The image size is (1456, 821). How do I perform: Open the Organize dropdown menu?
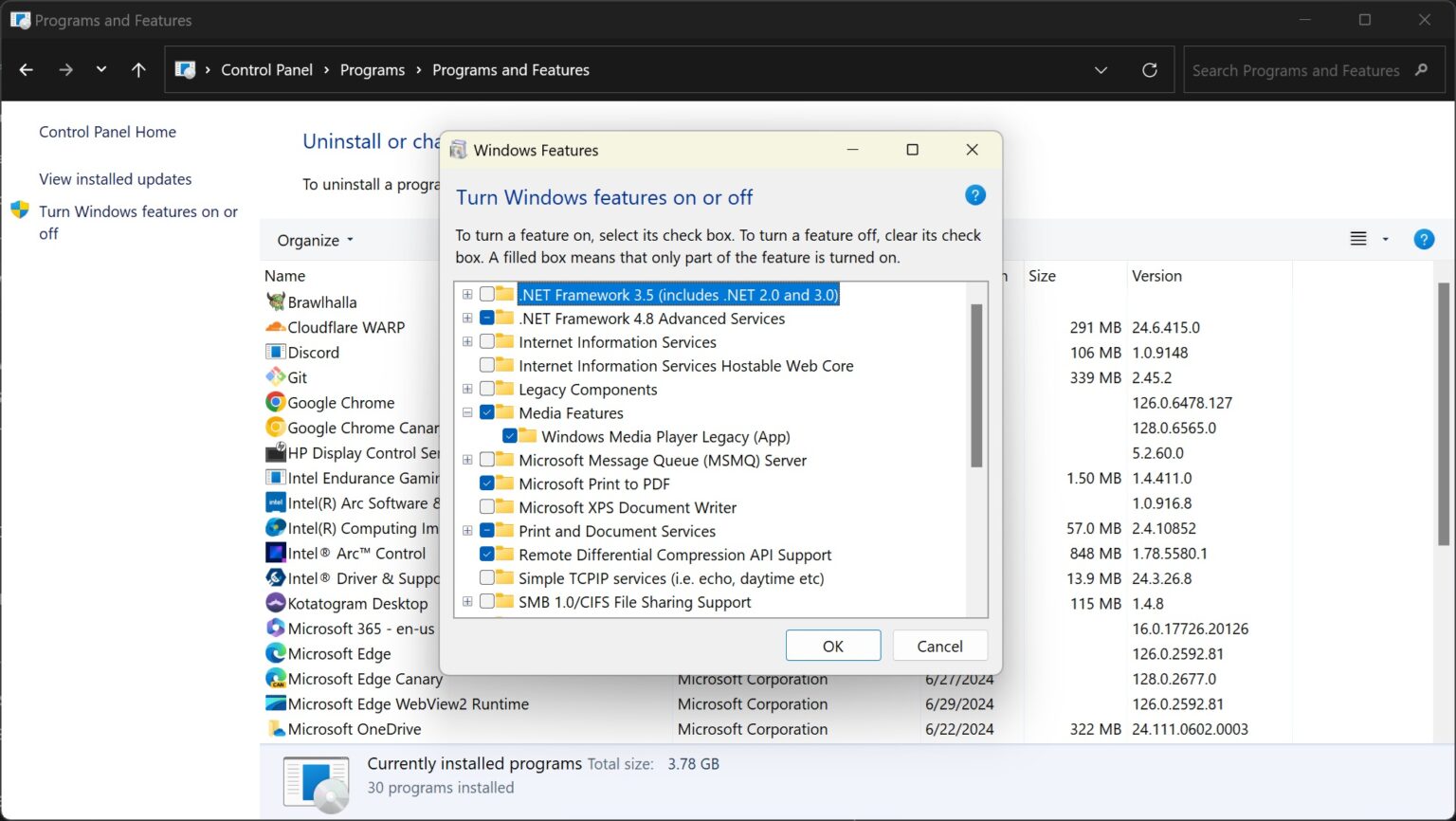[x=314, y=240]
